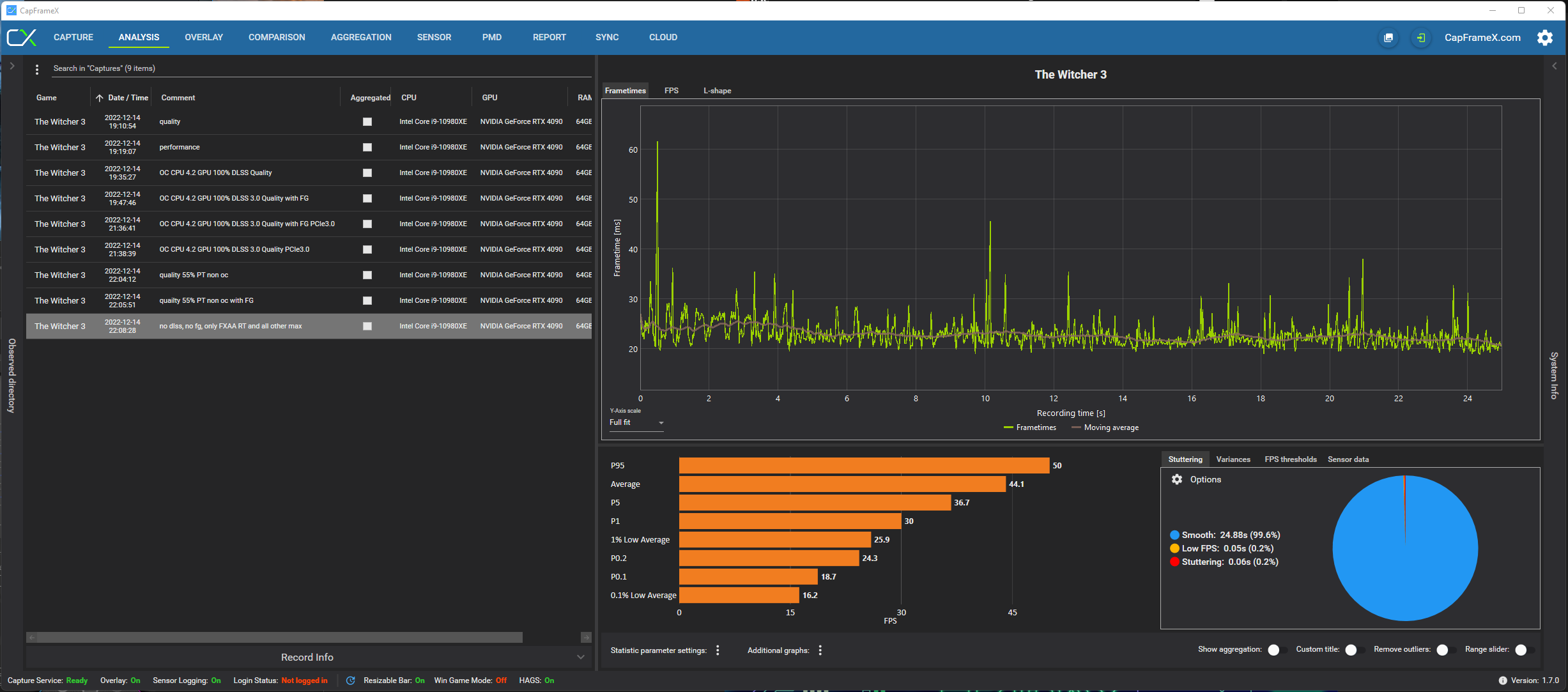Switch to the COMPARISON tab
This screenshot has height=692, width=1568.
[x=277, y=38]
